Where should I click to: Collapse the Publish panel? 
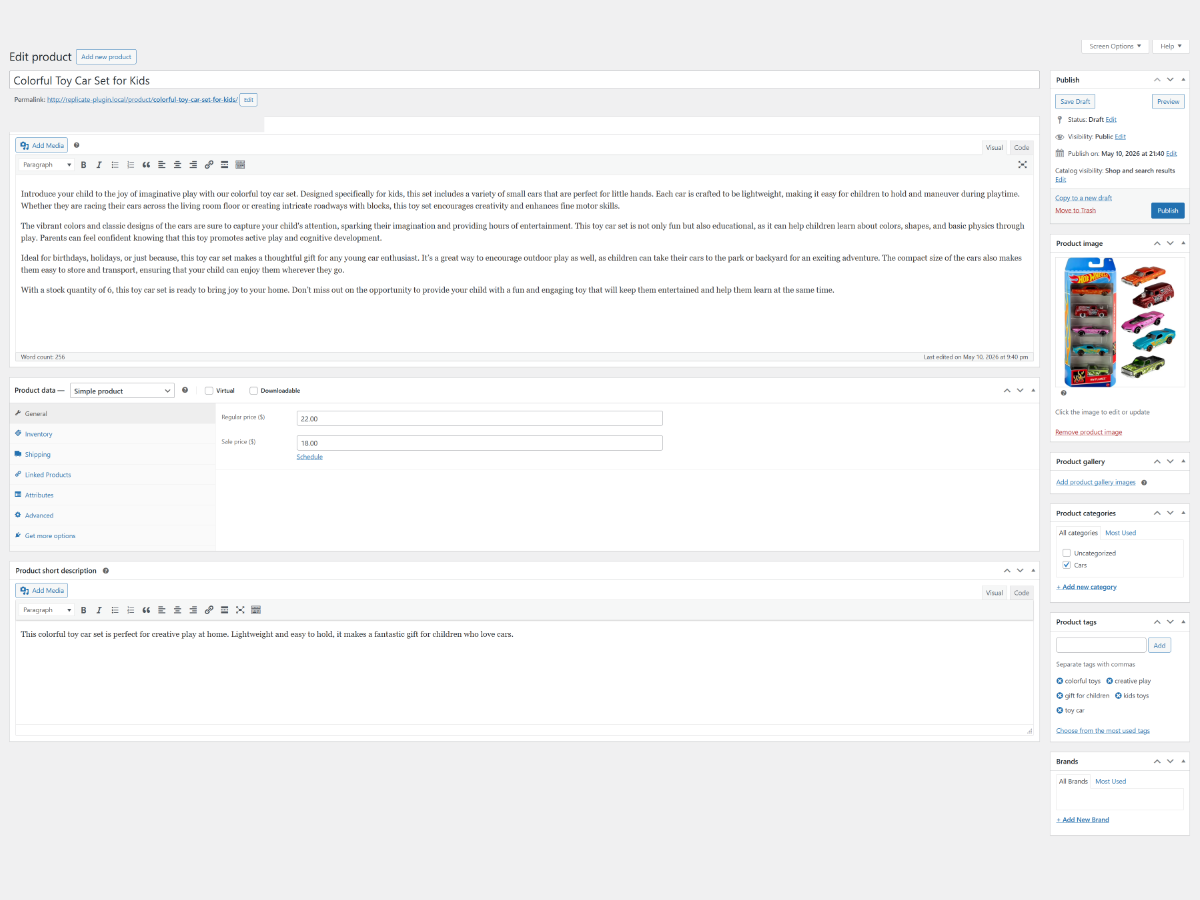pyautogui.click(x=1184, y=79)
